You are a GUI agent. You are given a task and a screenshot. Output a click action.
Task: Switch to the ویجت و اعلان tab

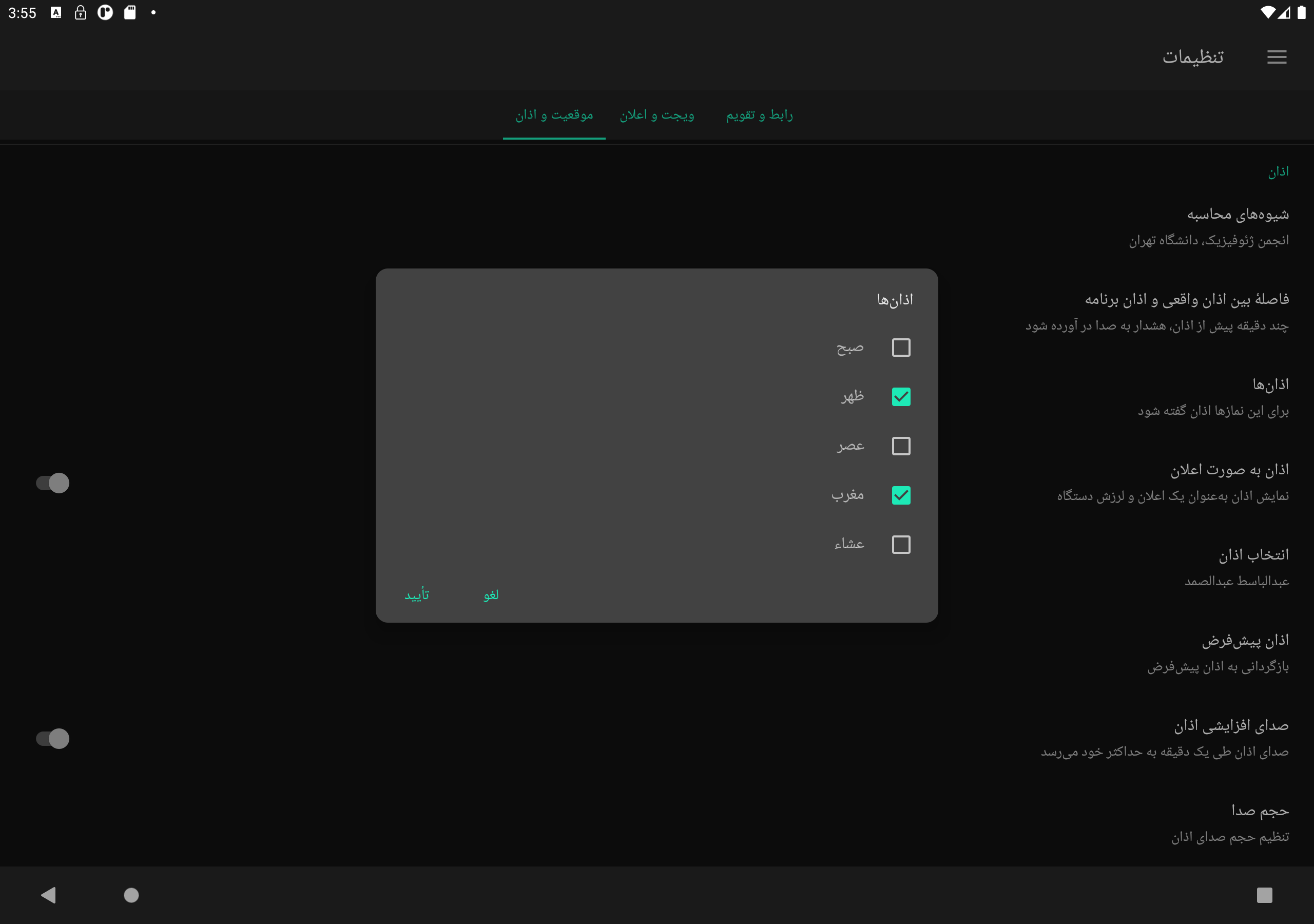pyautogui.click(x=657, y=115)
